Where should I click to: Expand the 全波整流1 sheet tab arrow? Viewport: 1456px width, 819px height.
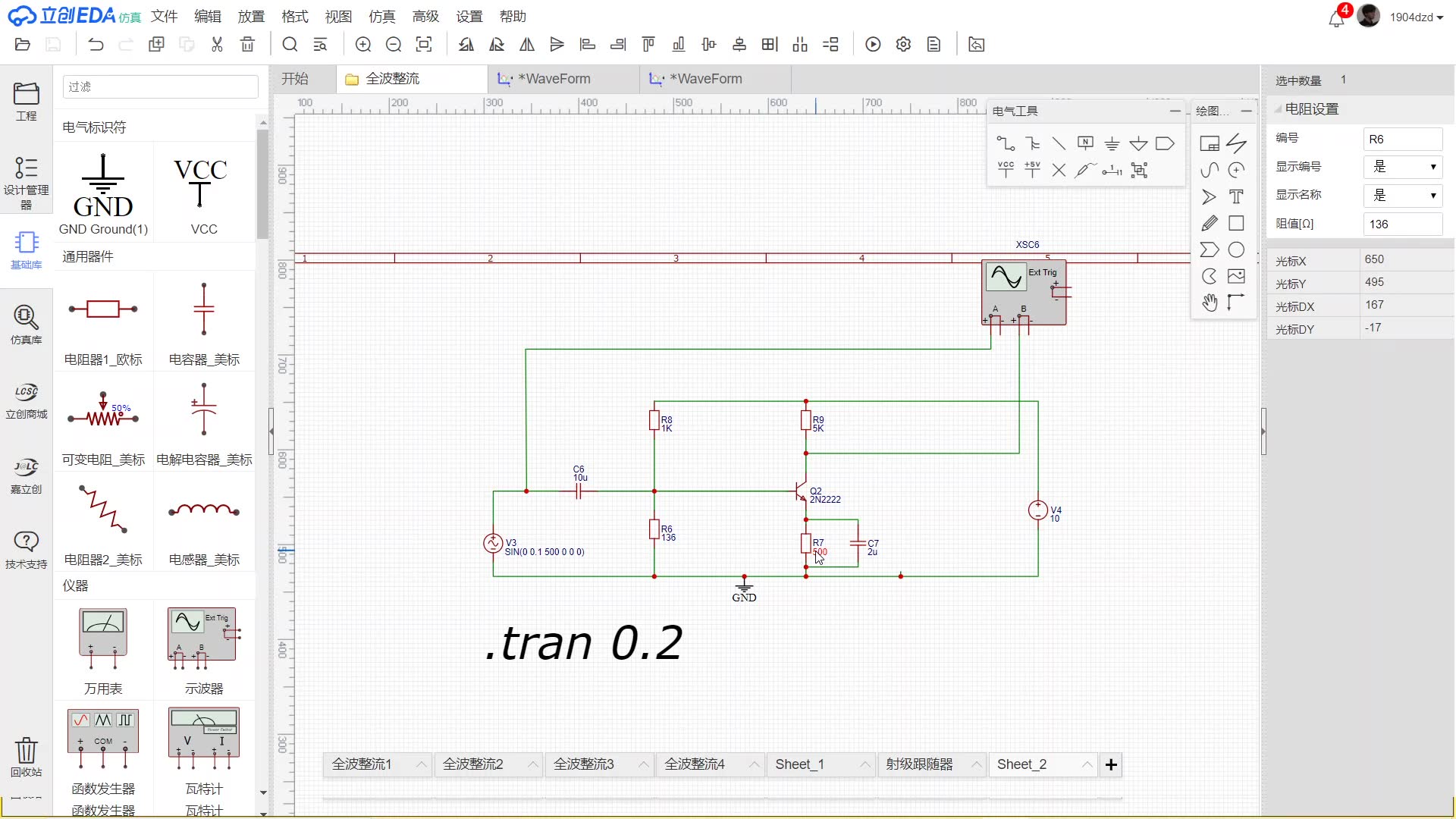(422, 764)
